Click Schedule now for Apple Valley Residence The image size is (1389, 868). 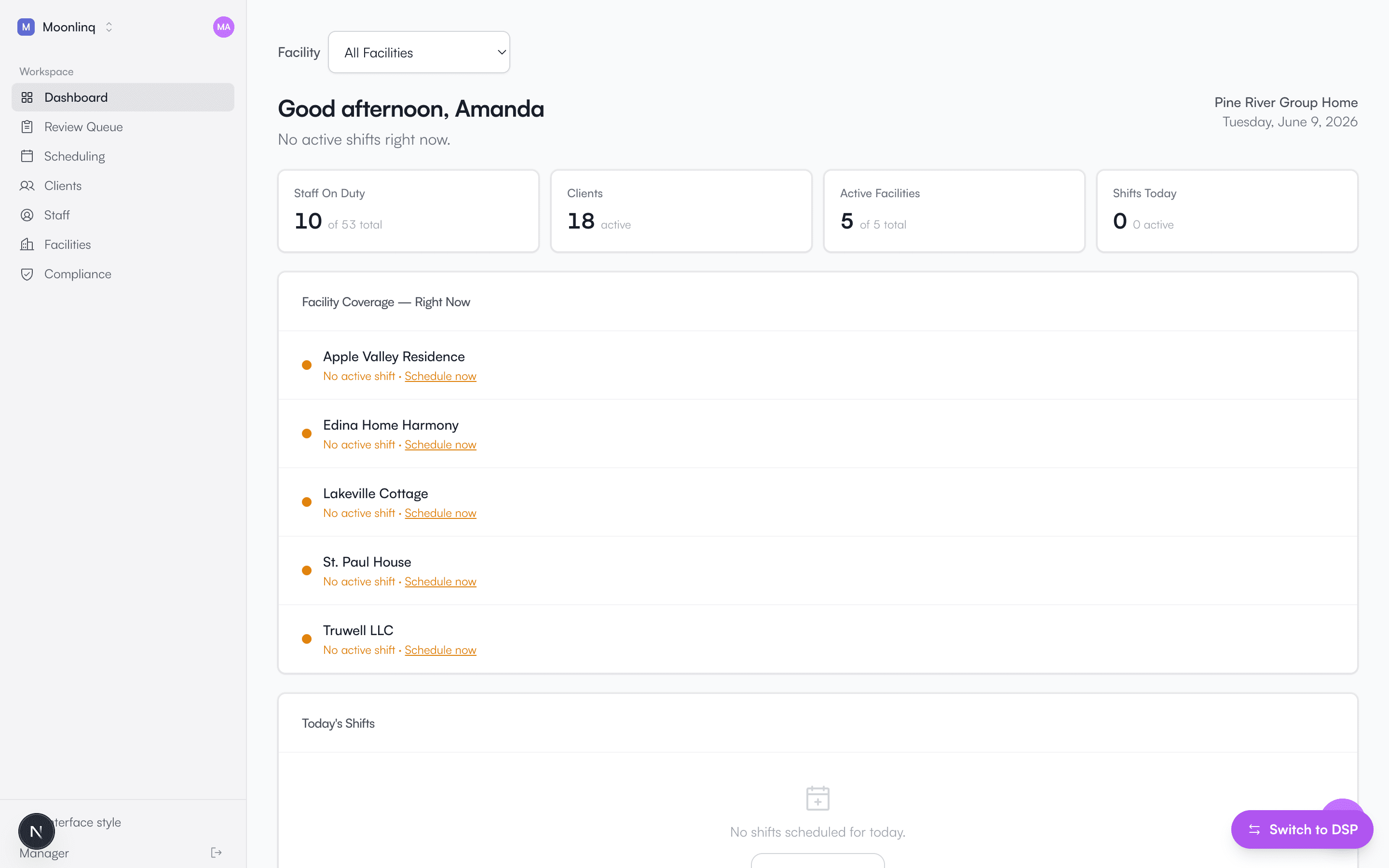pos(440,376)
